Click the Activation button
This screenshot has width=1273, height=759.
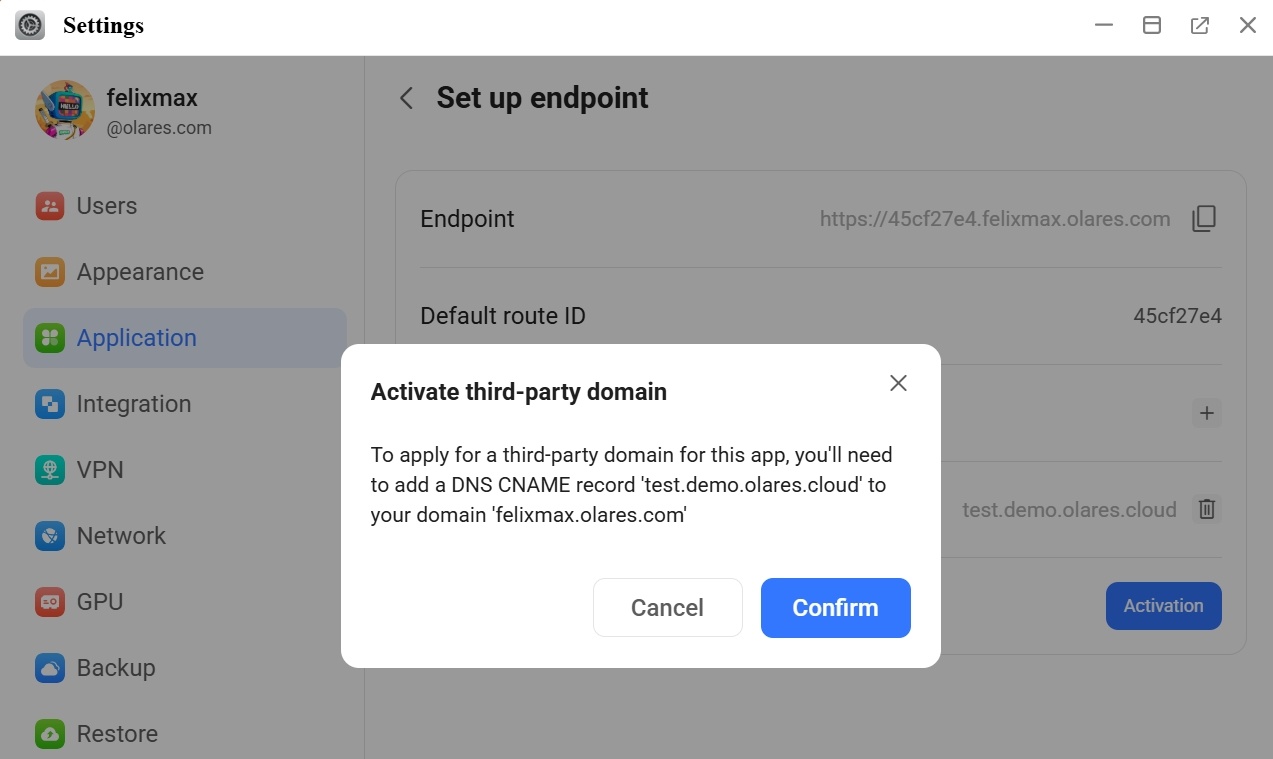1163,605
